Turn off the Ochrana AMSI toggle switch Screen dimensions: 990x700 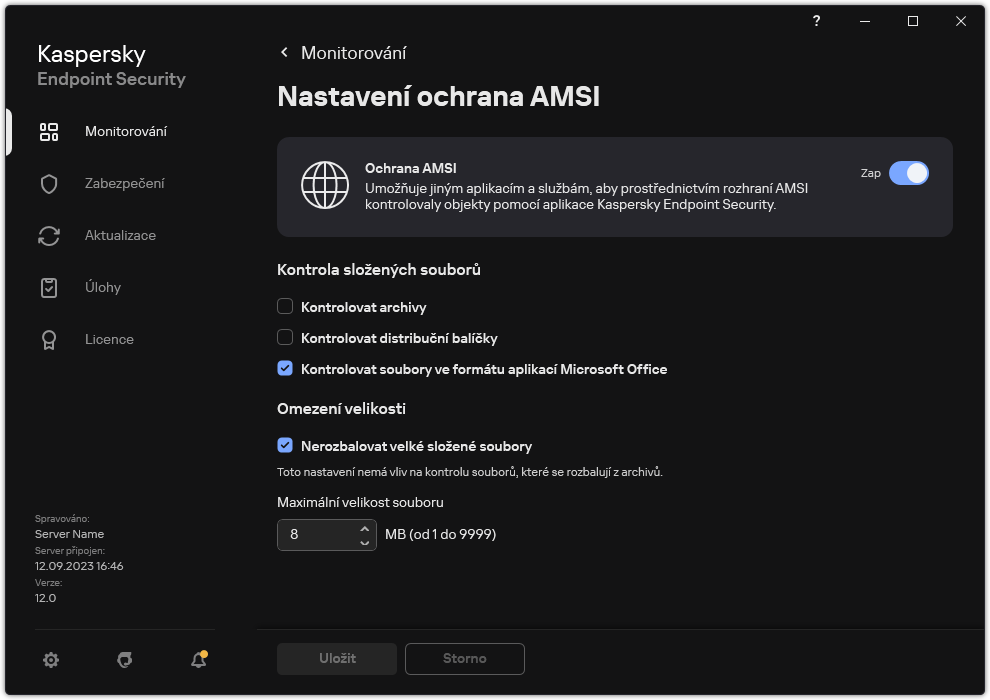click(x=908, y=173)
